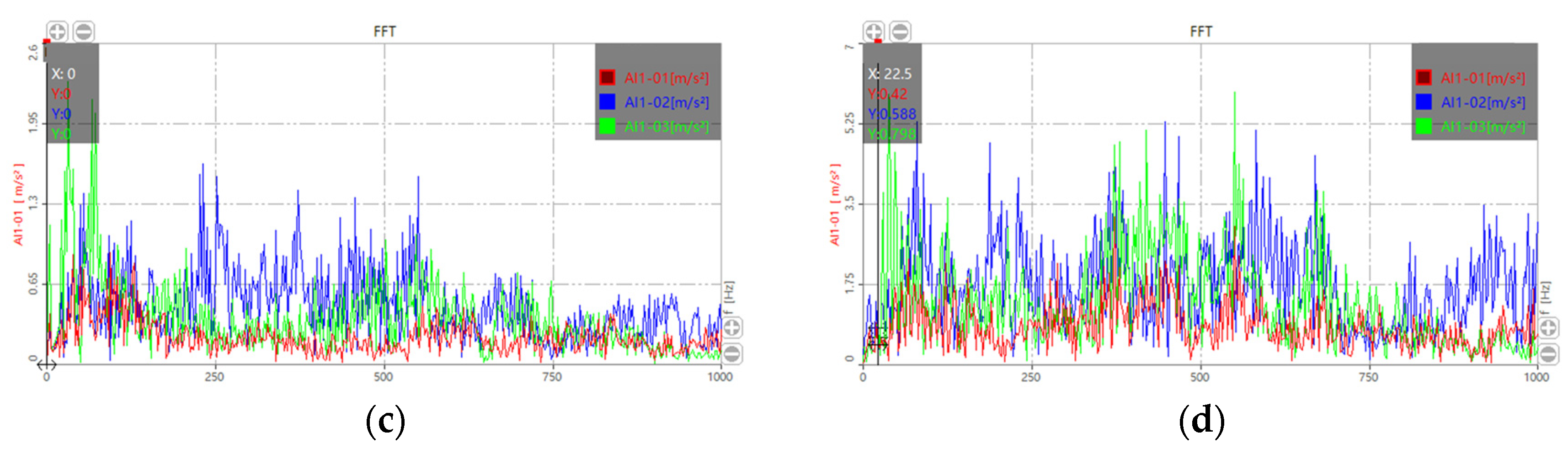Select AI1-01[m/s²] legend label in chart (c)
Viewport: 1568px width, 449px height.
tap(667, 78)
